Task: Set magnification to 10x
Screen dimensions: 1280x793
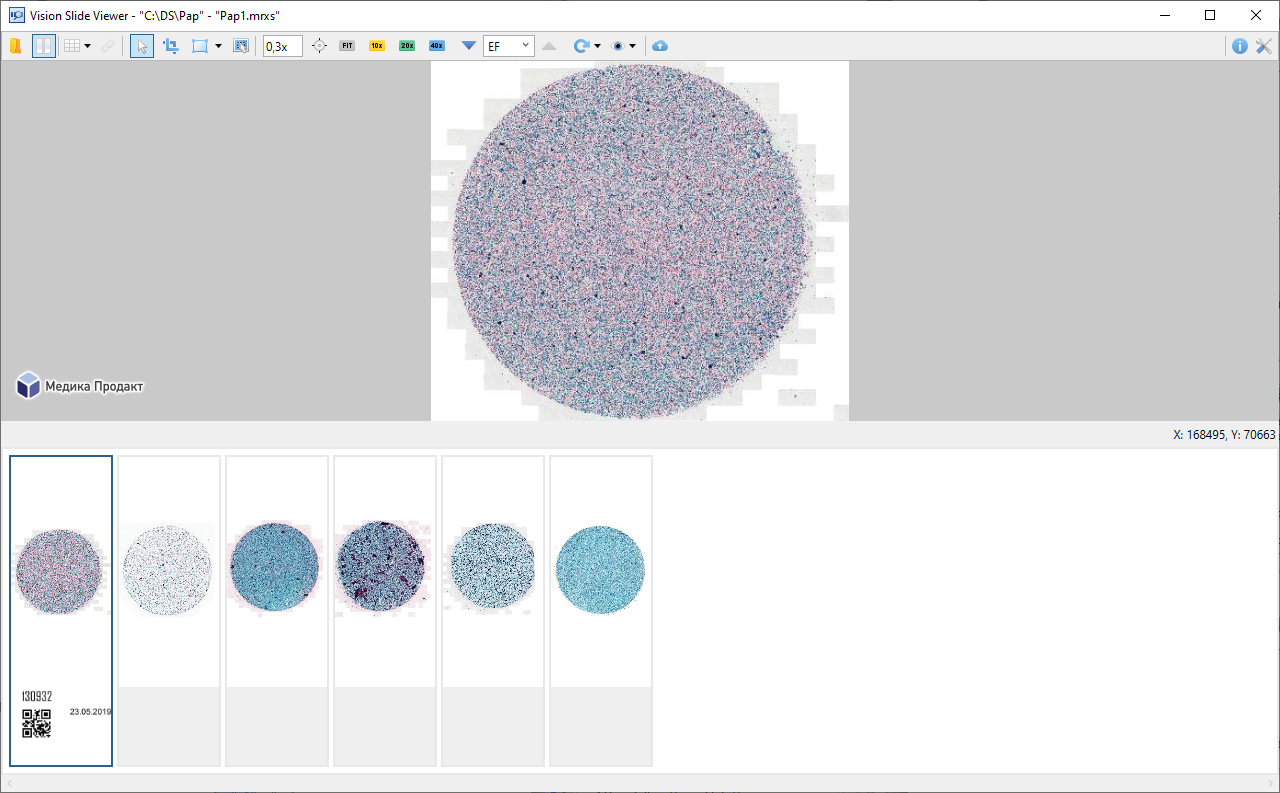Action: tap(377, 46)
